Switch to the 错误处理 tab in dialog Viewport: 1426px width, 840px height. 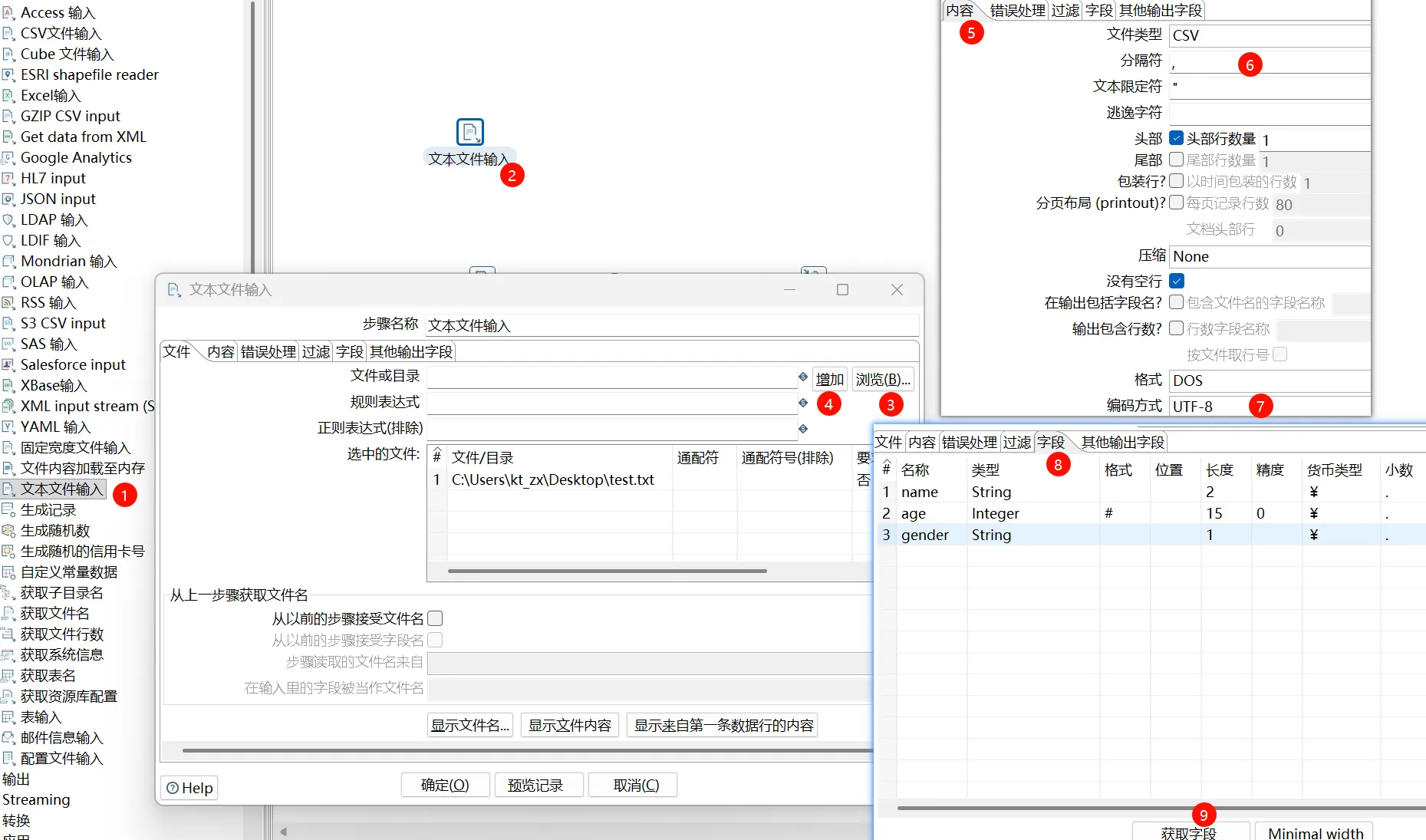tap(268, 352)
